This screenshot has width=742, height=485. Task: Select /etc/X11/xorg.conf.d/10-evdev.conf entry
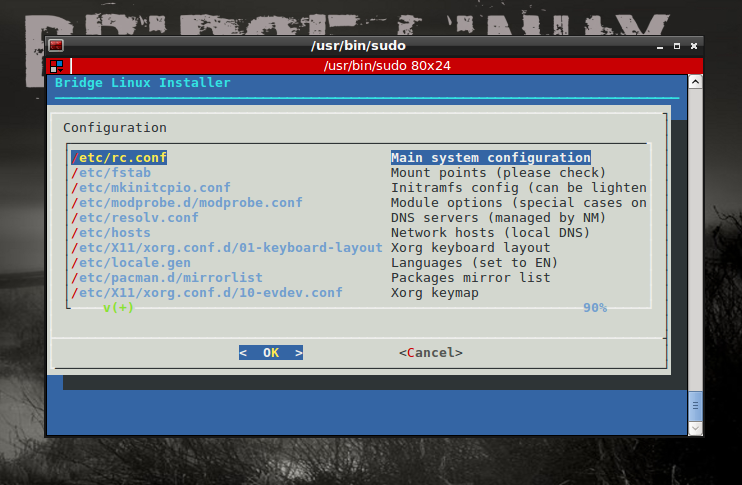click(x=207, y=293)
